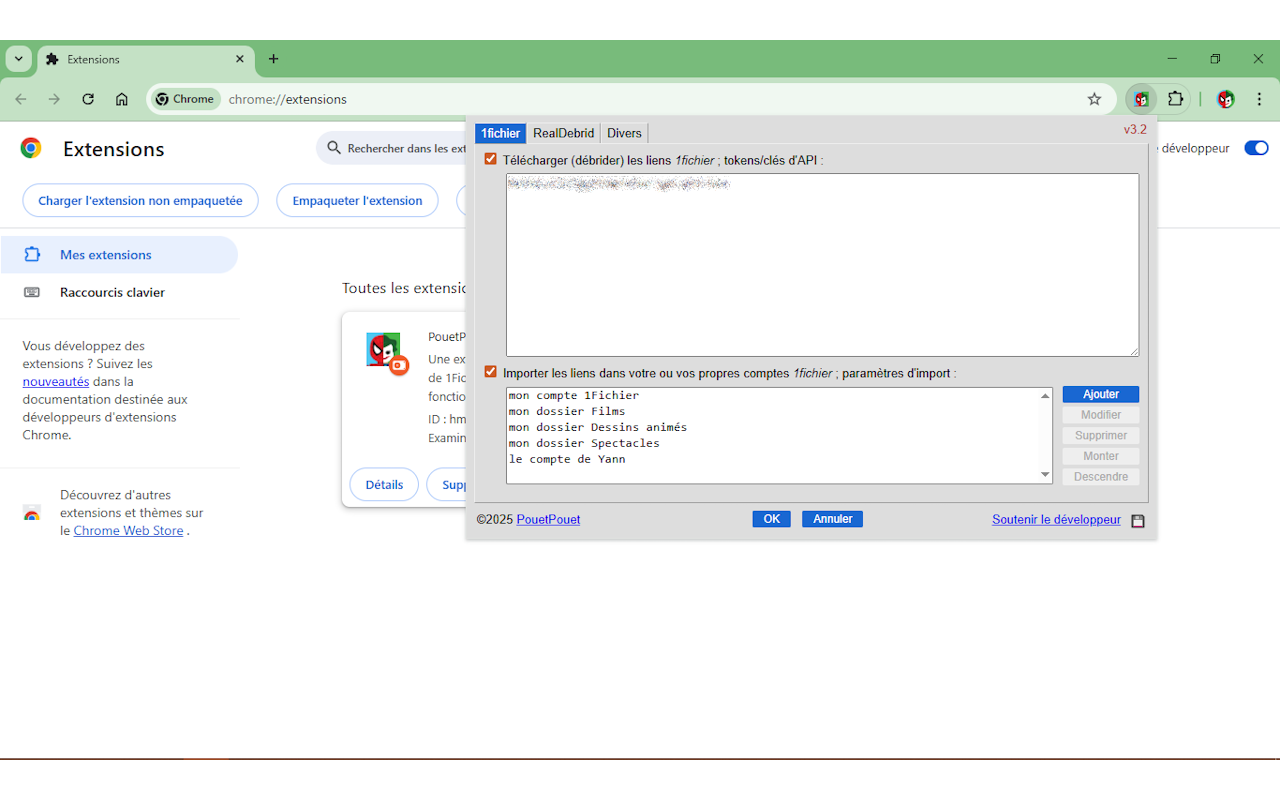
Task: Click the Descendre button
Action: click(1101, 477)
